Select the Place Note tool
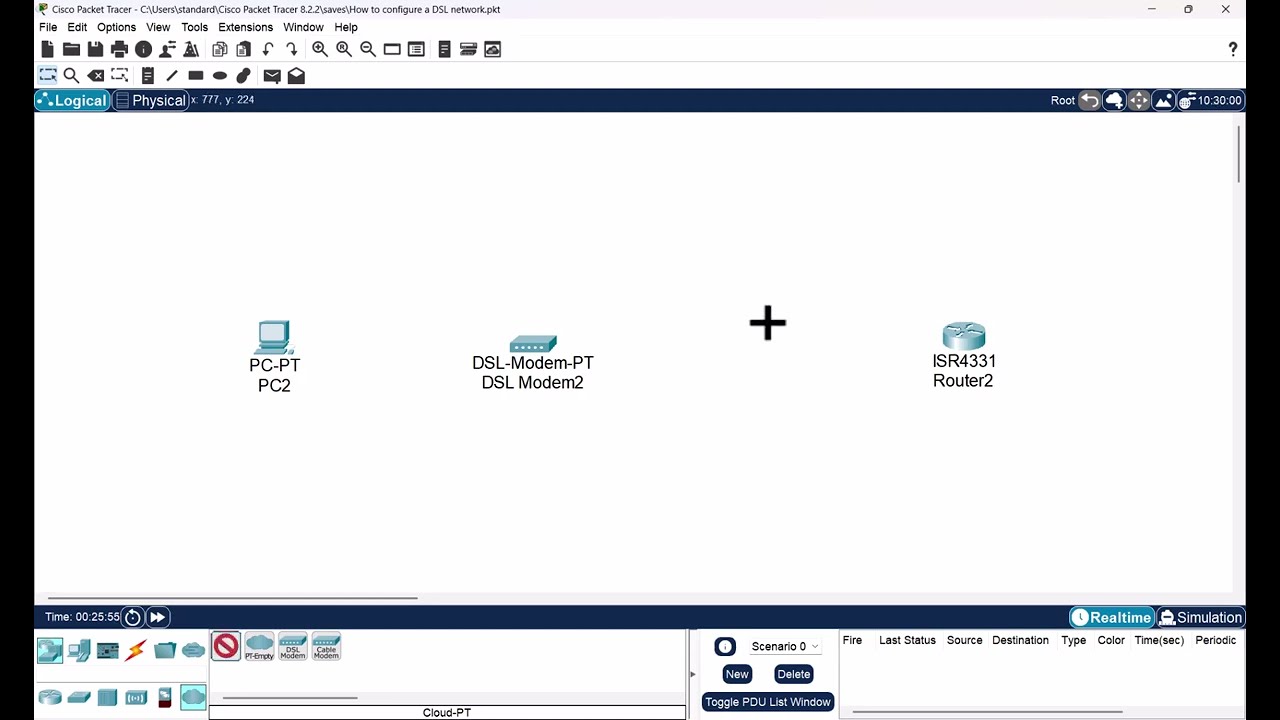1280x720 pixels. coord(147,75)
